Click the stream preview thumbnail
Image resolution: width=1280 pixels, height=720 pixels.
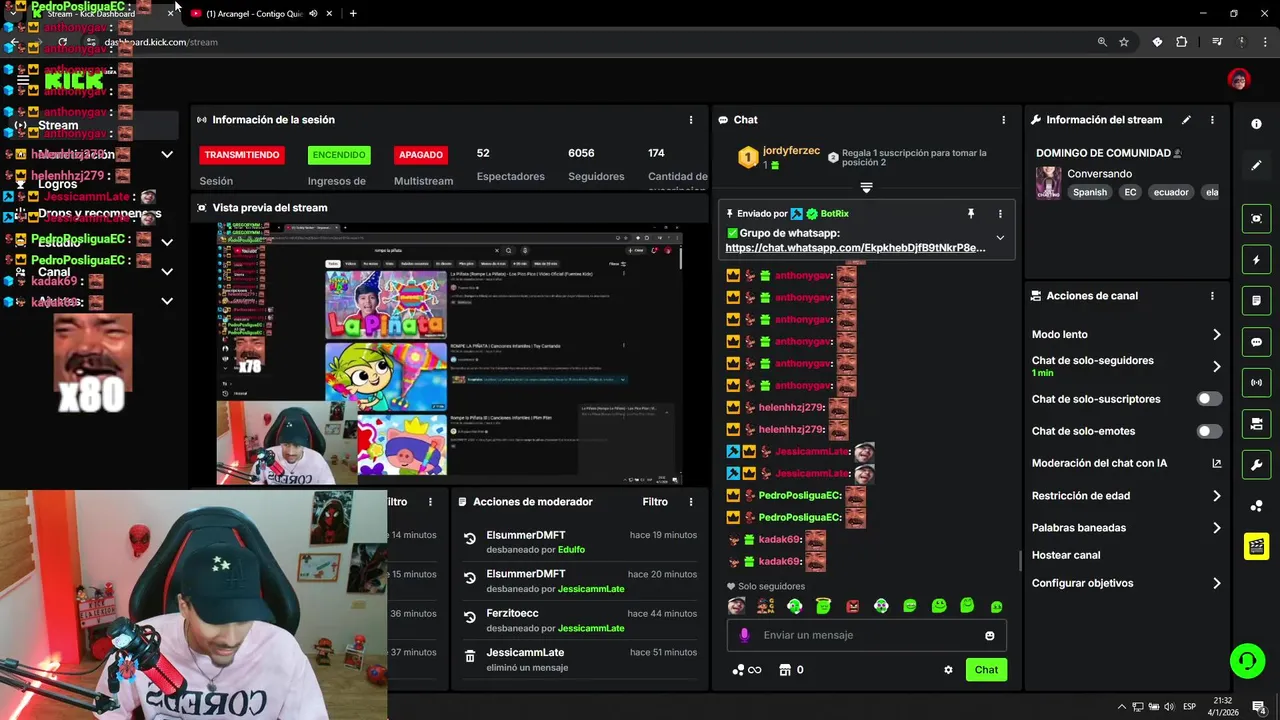coord(449,354)
